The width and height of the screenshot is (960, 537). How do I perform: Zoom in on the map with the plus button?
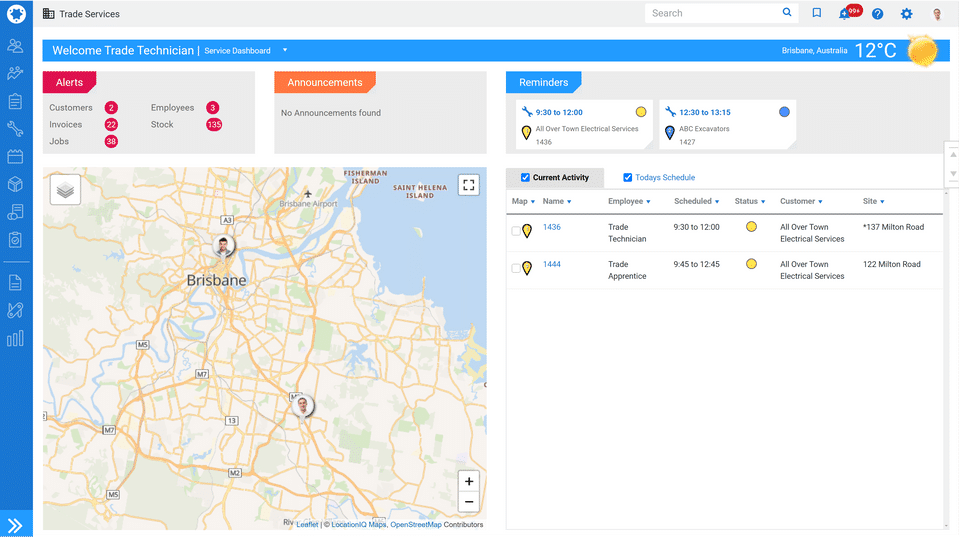(x=469, y=481)
